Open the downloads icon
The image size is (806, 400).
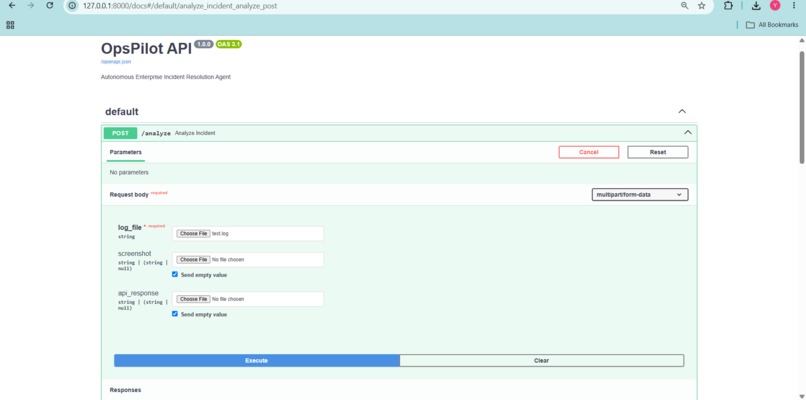756,6
